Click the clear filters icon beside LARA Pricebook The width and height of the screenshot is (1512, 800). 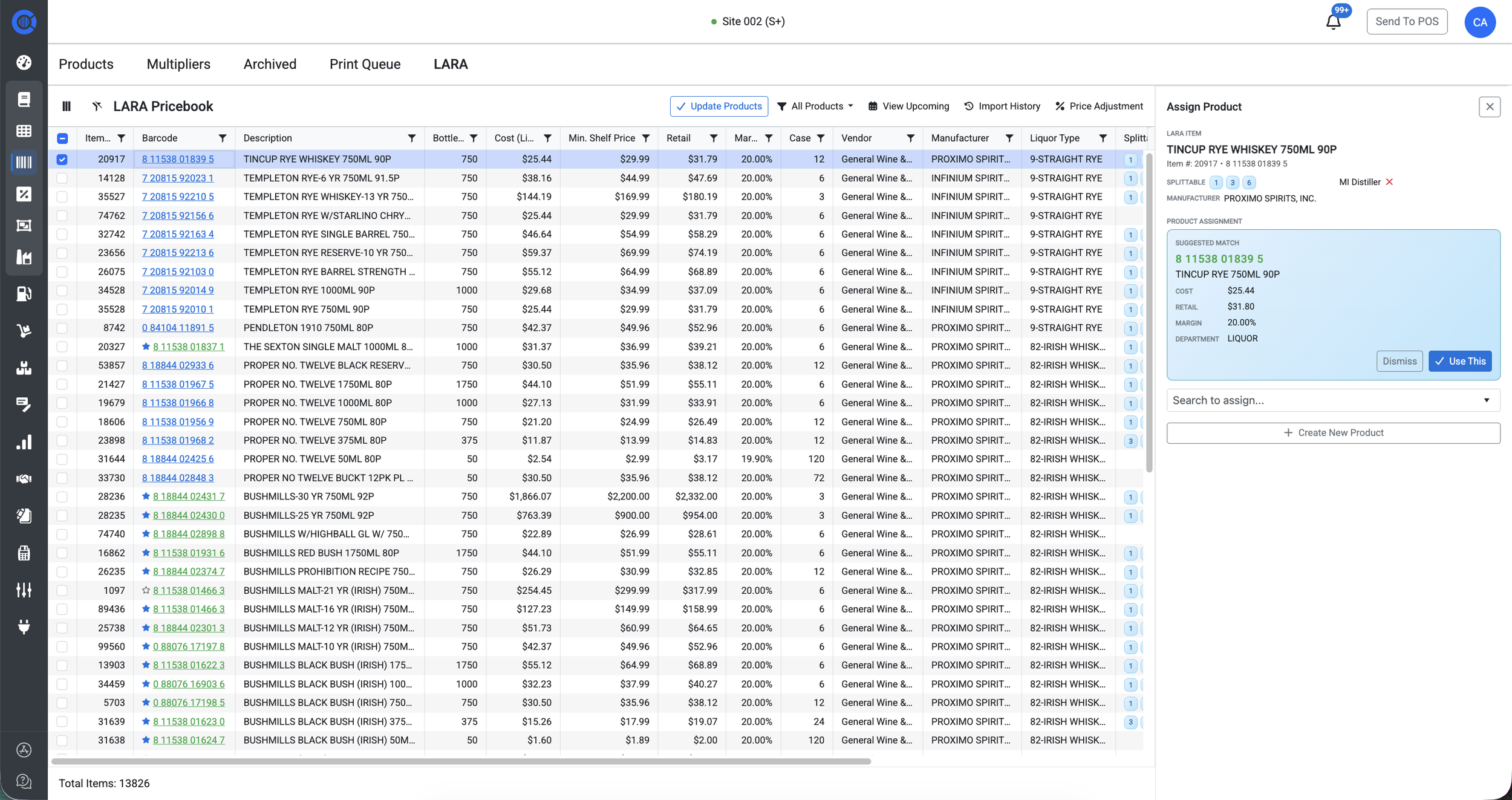click(x=97, y=106)
